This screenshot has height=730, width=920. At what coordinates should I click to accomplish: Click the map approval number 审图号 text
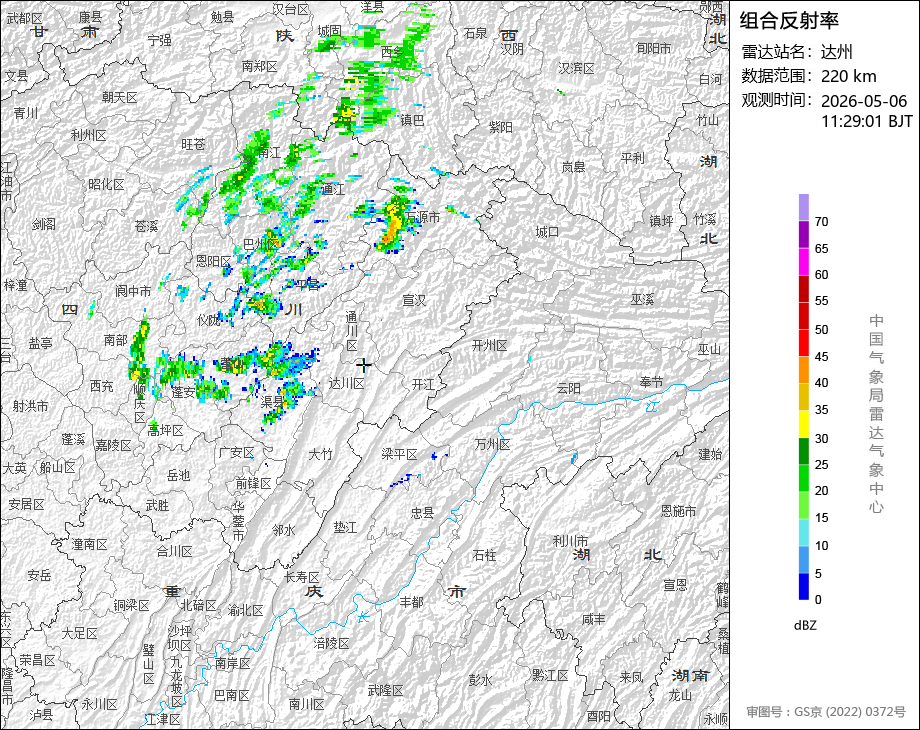pyautogui.click(x=826, y=712)
